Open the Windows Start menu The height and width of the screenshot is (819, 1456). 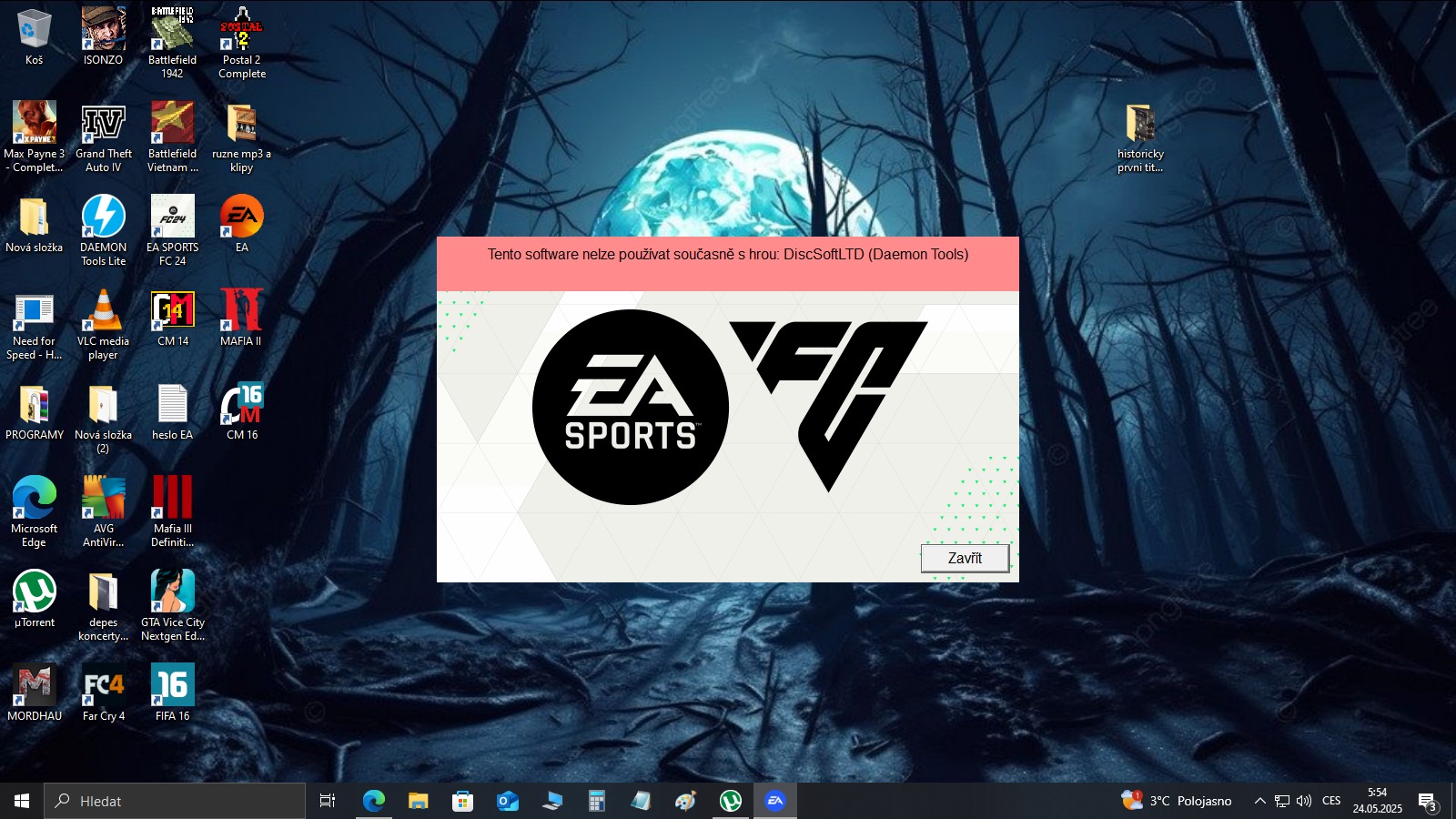pos(22,801)
